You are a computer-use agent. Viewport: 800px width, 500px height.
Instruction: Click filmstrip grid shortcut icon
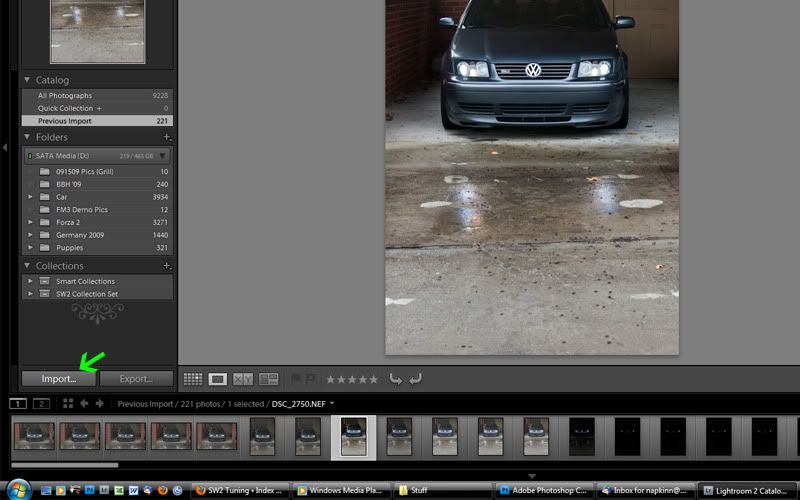[68, 404]
